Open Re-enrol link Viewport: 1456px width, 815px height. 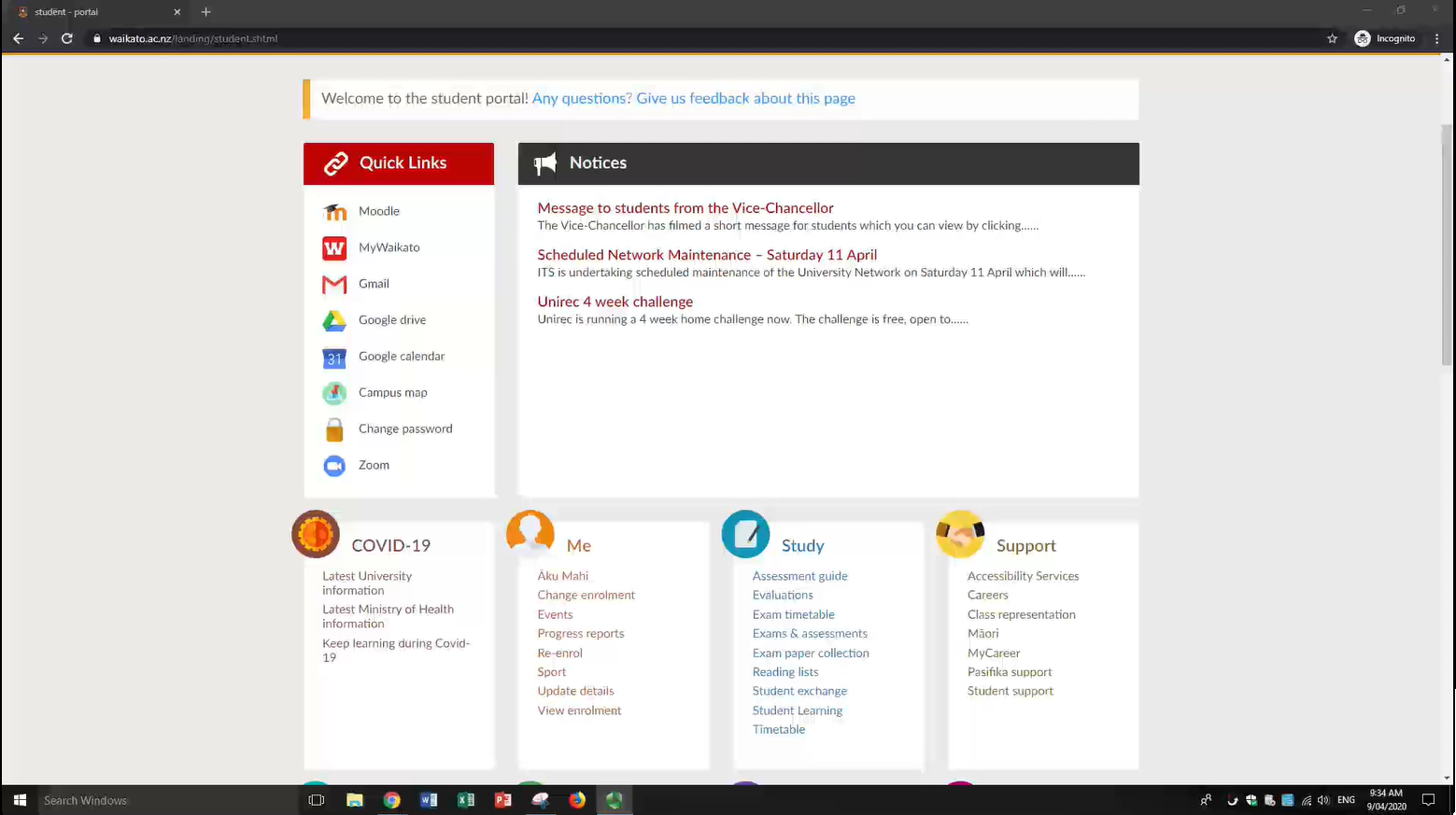pos(559,653)
